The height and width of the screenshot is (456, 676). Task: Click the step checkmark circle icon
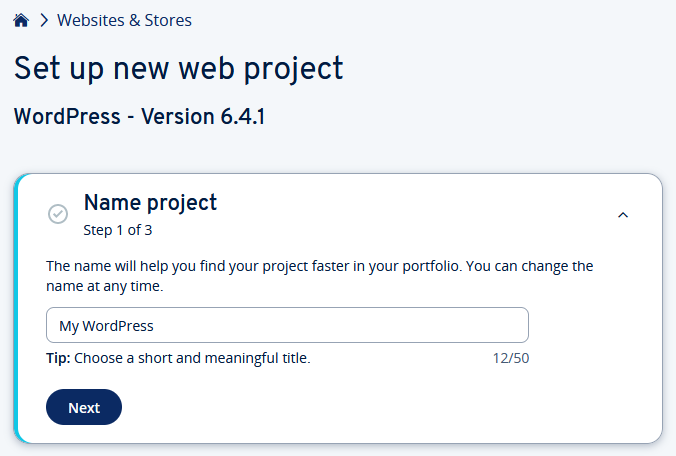[x=58, y=214]
